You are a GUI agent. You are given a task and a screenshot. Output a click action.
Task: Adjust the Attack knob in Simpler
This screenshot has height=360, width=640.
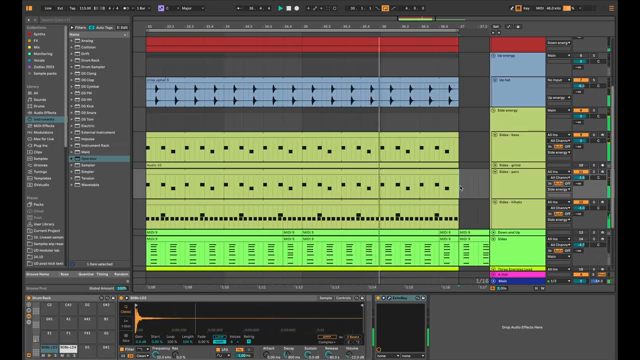266,356
